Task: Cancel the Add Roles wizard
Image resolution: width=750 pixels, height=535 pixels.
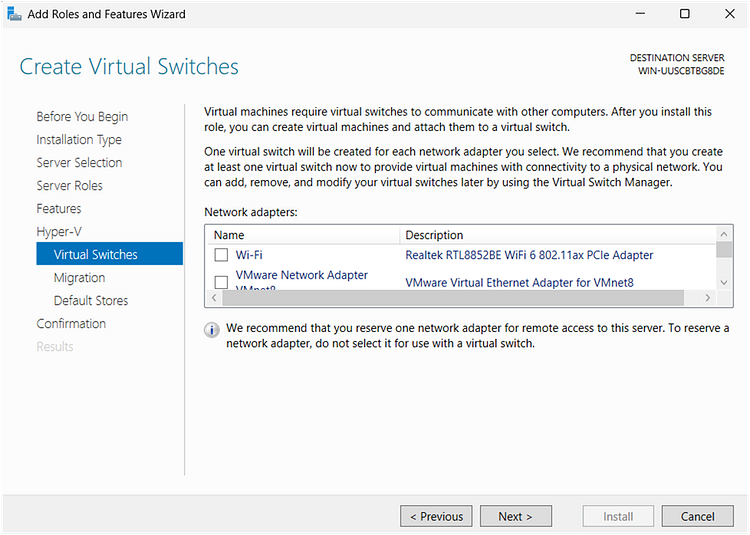Action: (x=697, y=516)
